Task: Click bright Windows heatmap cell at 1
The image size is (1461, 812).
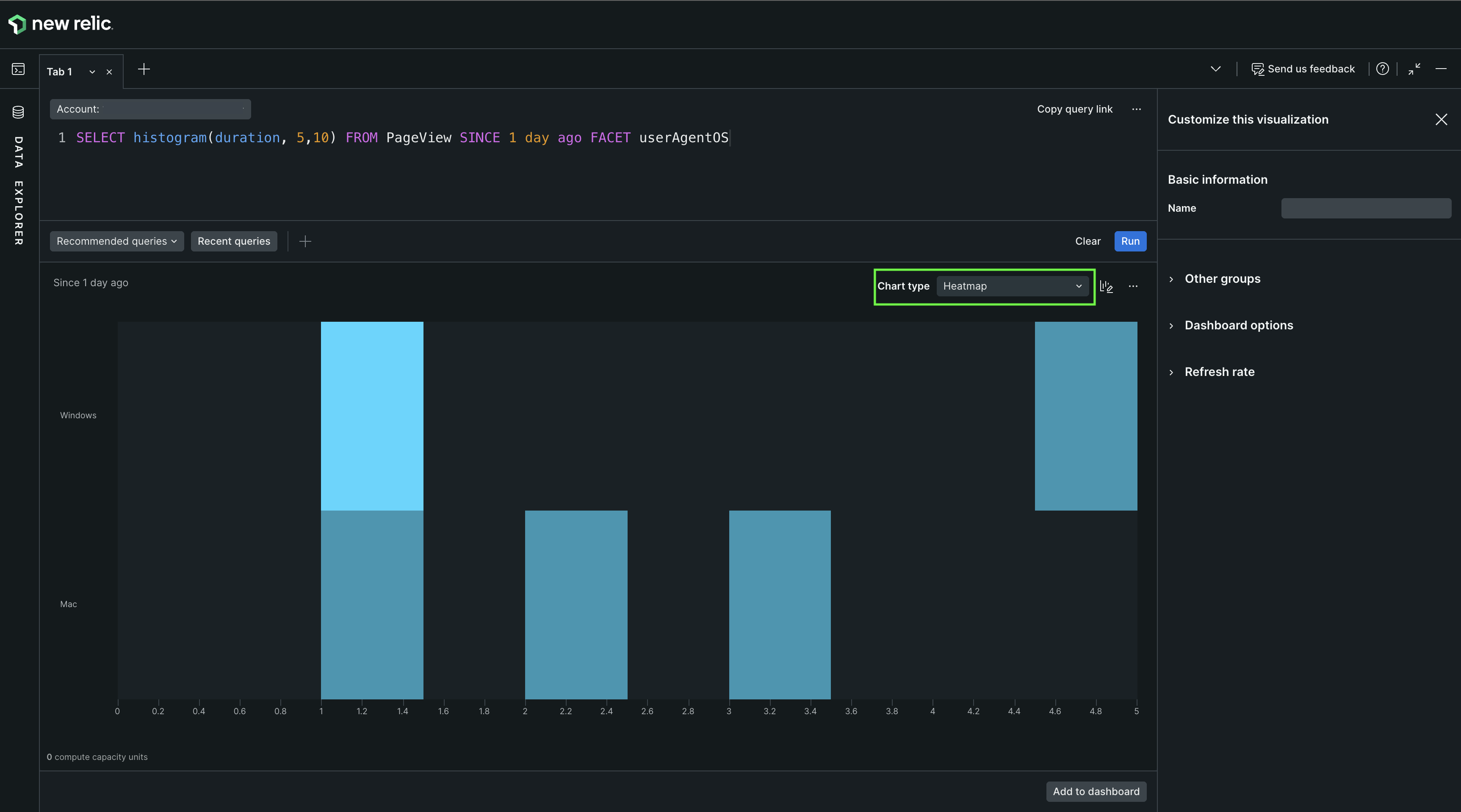Action: tap(372, 416)
